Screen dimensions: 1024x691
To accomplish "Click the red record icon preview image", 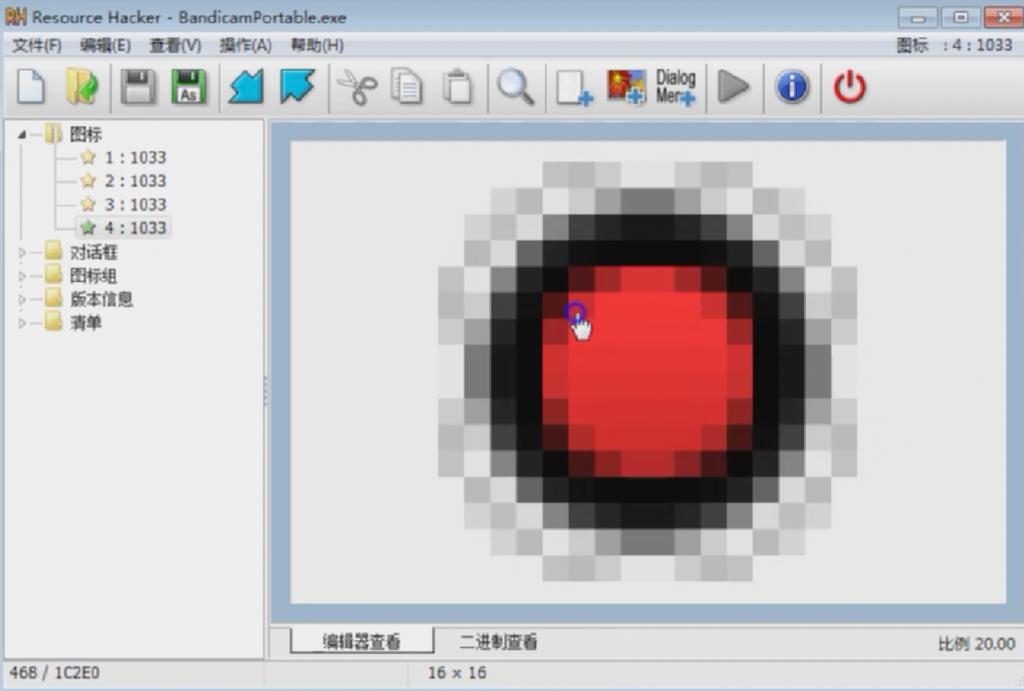I will click(648, 371).
